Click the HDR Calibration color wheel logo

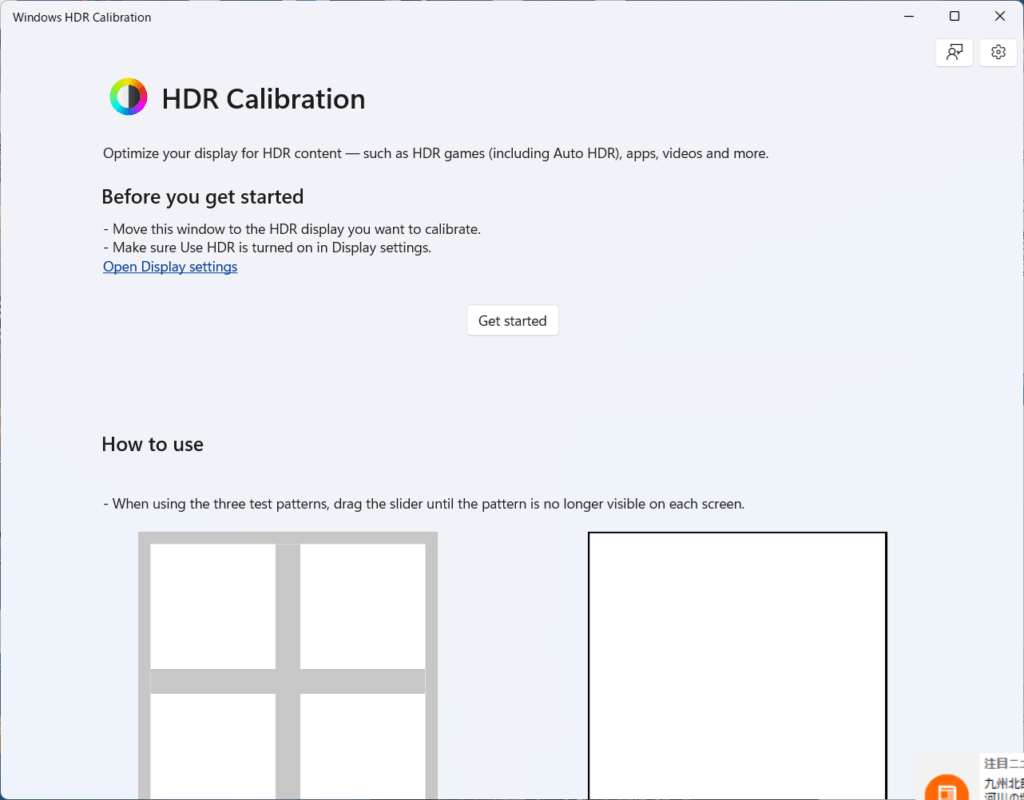[129, 97]
